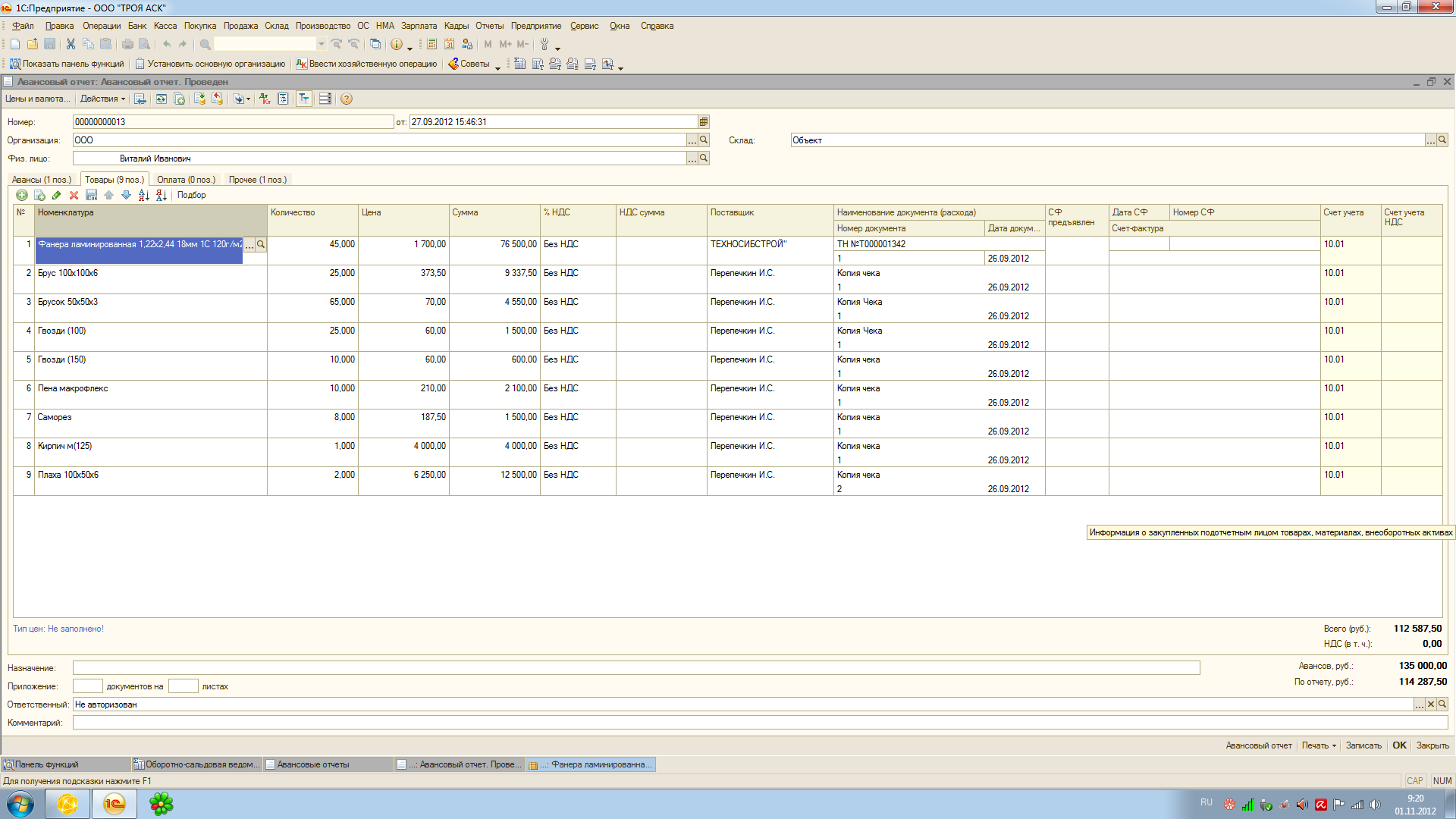Open the Действия dropdown
The image size is (1456, 819).
point(102,99)
